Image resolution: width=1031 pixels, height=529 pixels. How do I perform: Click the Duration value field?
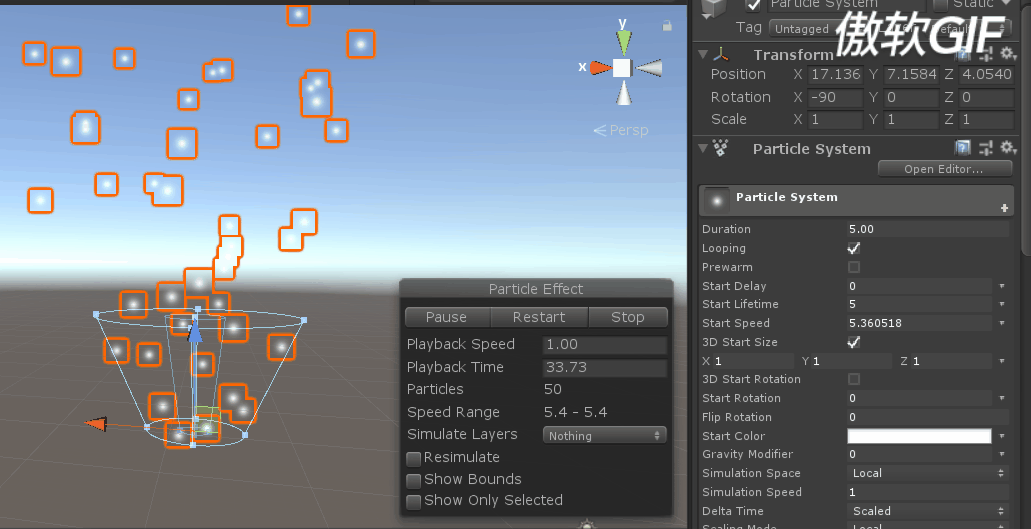point(928,229)
